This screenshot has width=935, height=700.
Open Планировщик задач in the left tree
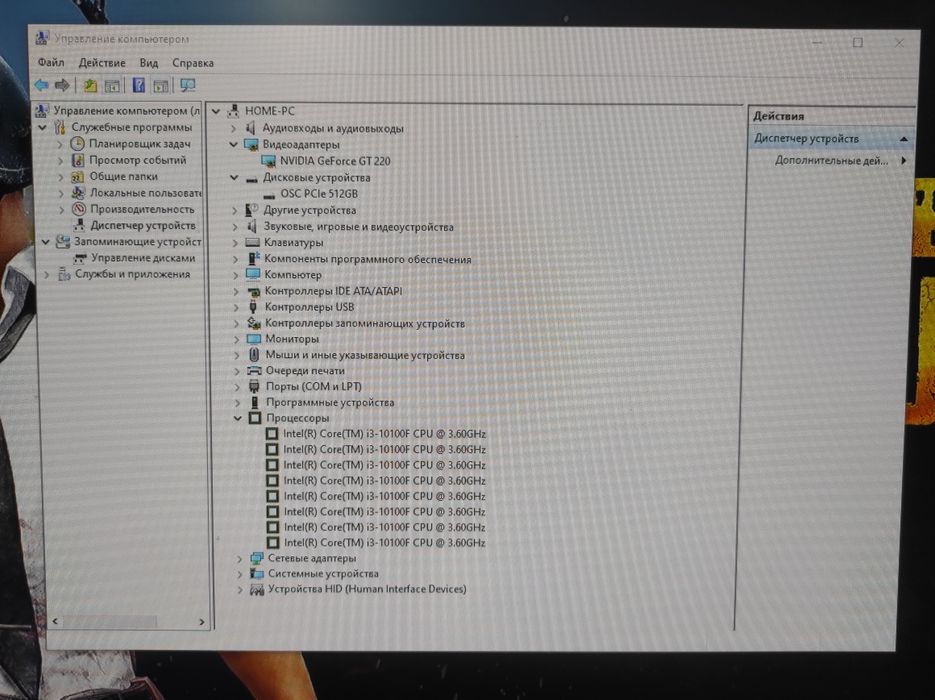140,144
